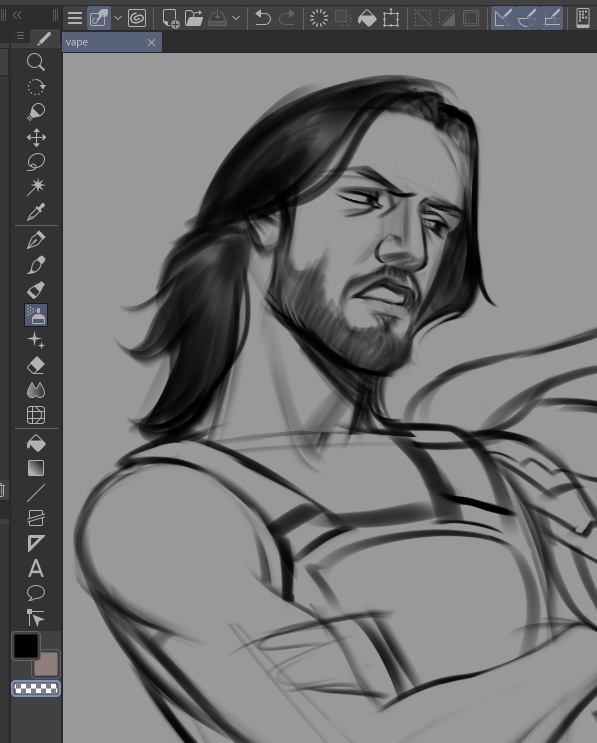Select the Liquify mesh tool
Screen dimensions: 597x743
click(36, 415)
